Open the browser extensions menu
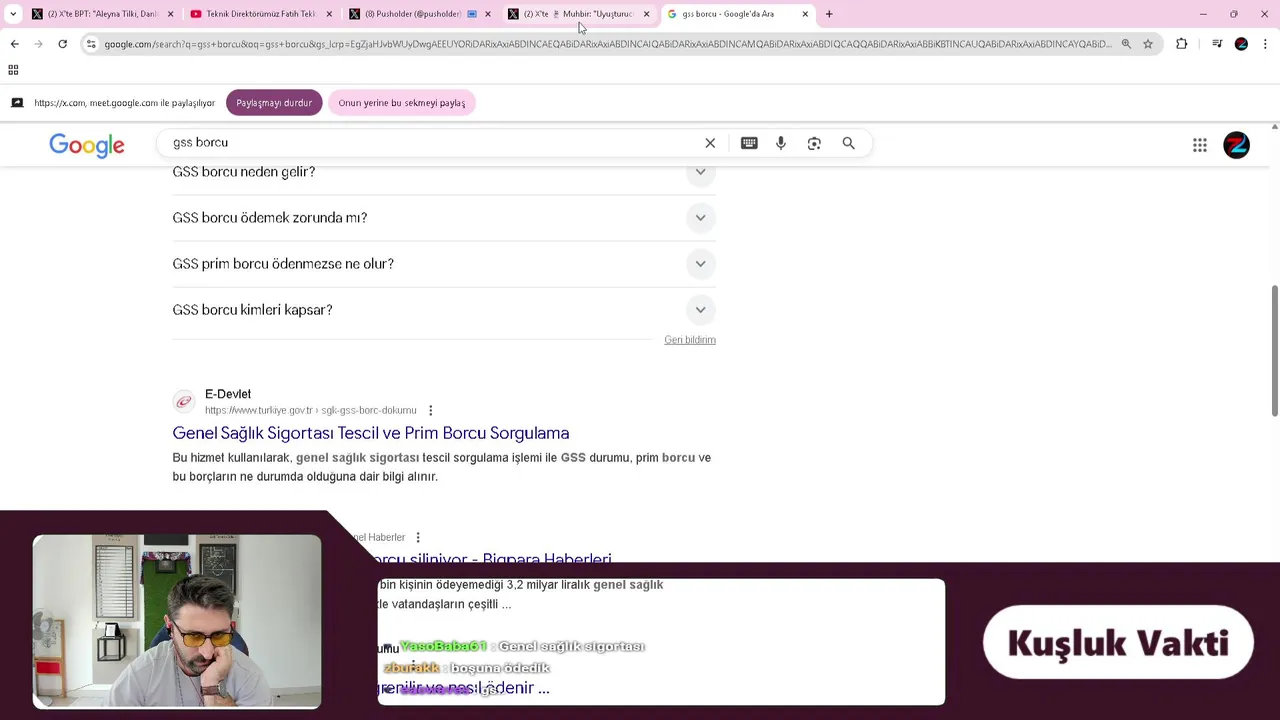Image resolution: width=1280 pixels, height=720 pixels. pos(1182,44)
